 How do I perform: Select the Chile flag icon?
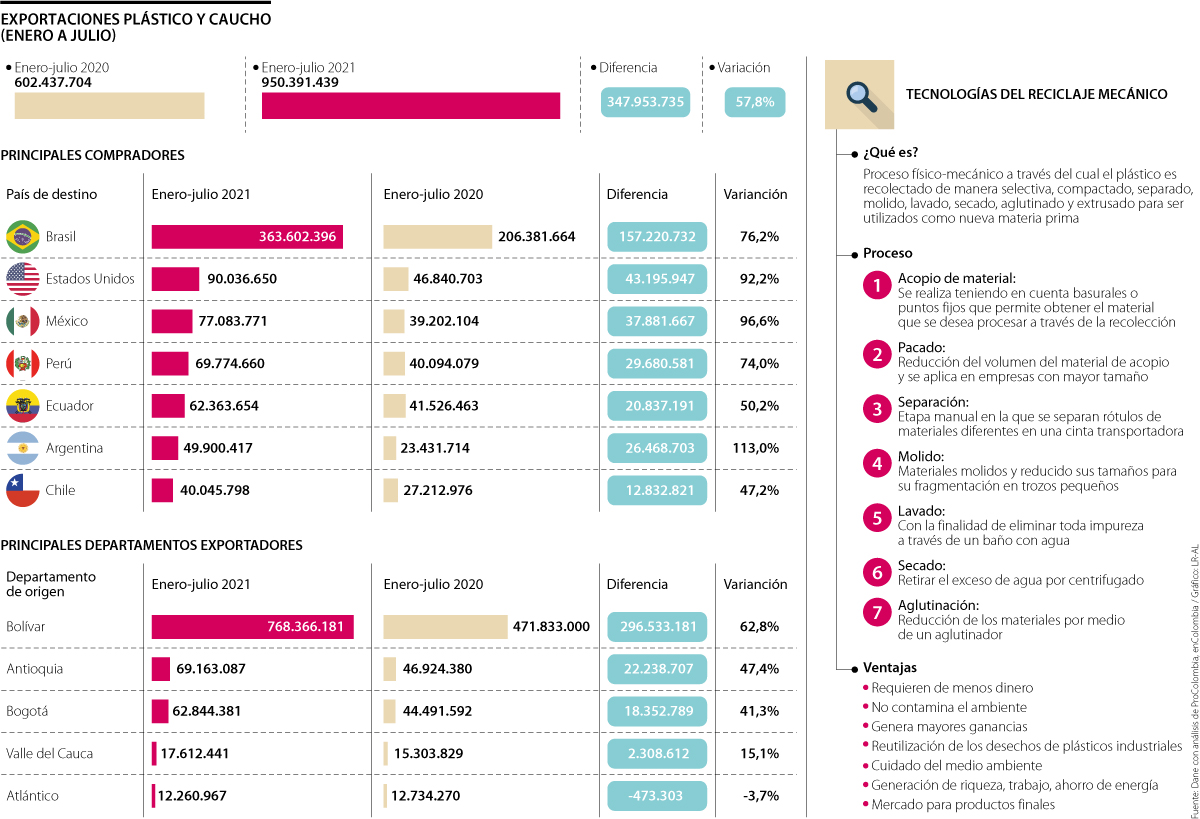(22, 490)
